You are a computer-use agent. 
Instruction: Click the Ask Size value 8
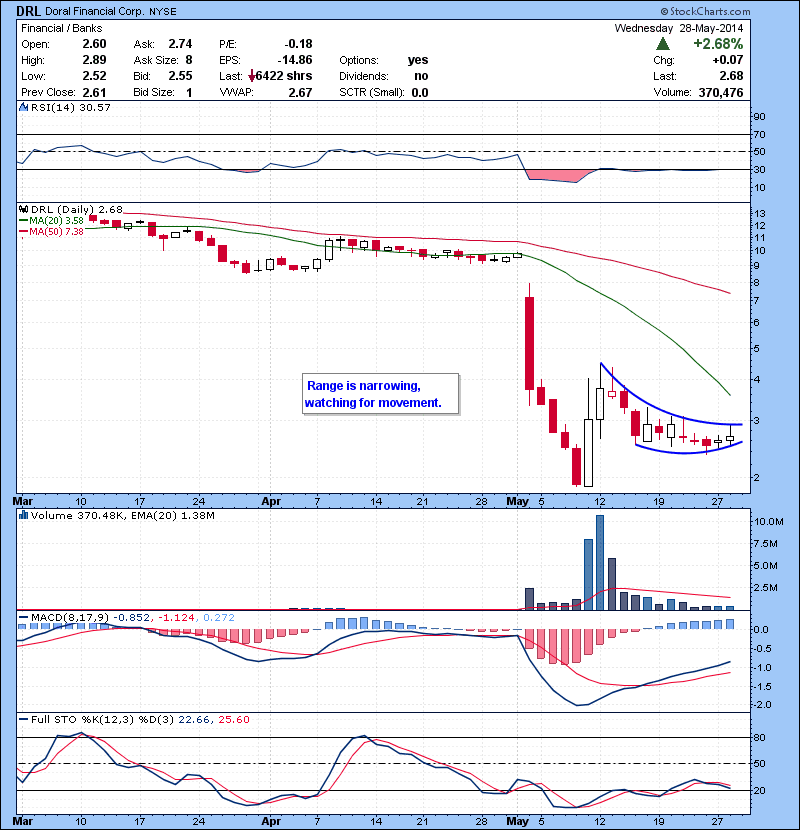tap(188, 60)
